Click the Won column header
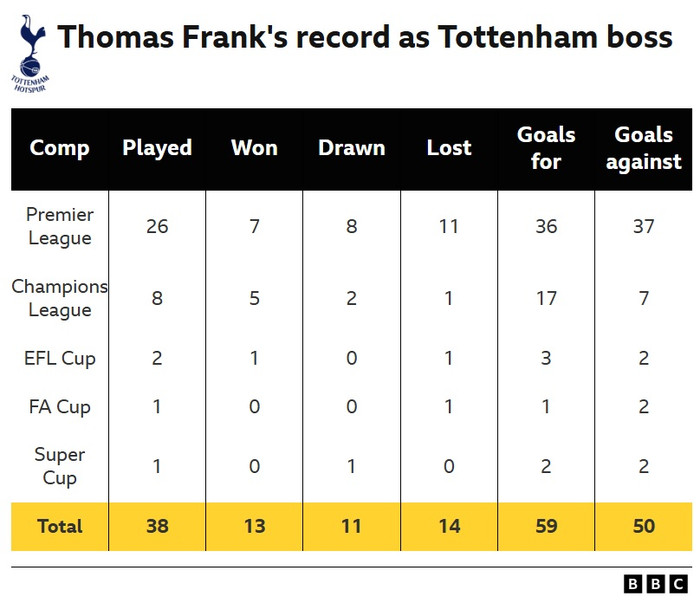The image size is (700, 616). pyautogui.click(x=254, y=148)
